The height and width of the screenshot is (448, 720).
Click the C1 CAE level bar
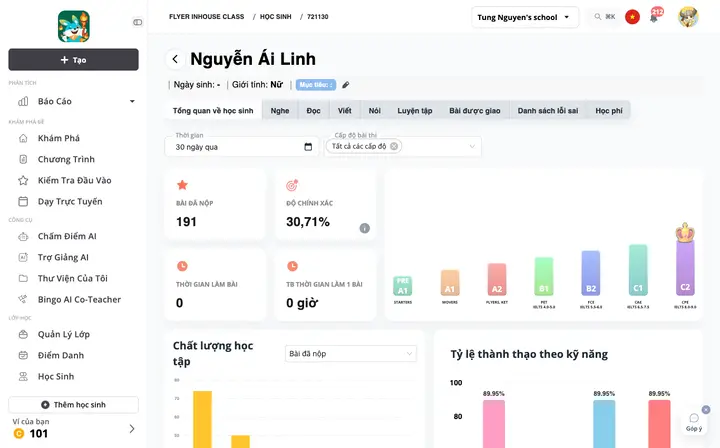coord(638,270)
